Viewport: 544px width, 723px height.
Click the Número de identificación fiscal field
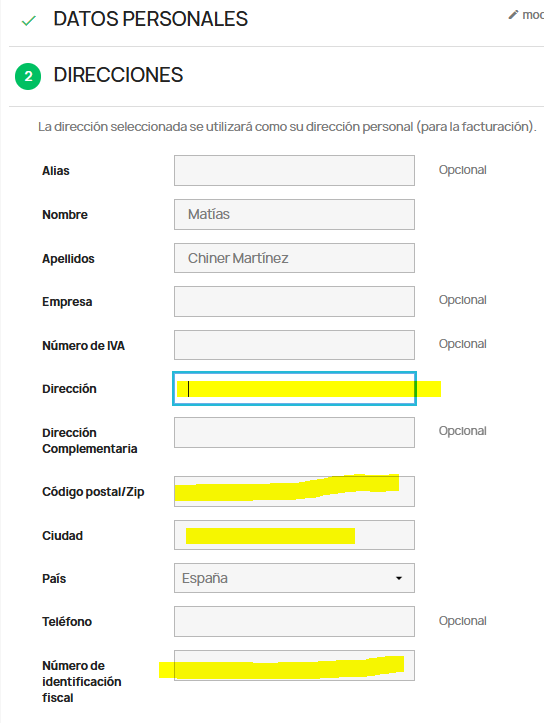294,665
